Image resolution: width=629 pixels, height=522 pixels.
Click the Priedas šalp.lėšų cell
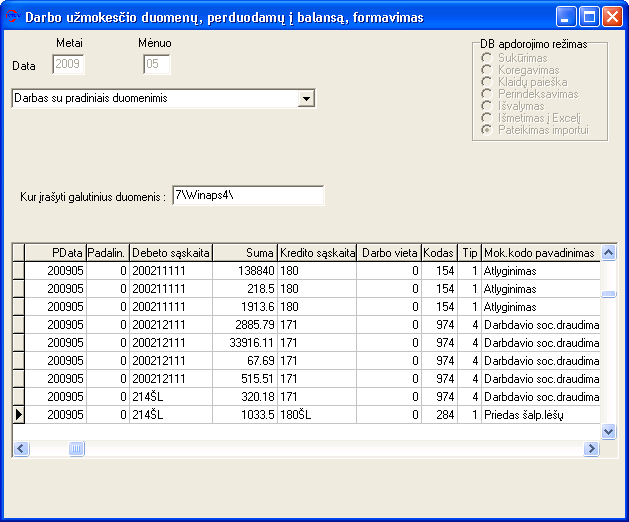point(541,414)
